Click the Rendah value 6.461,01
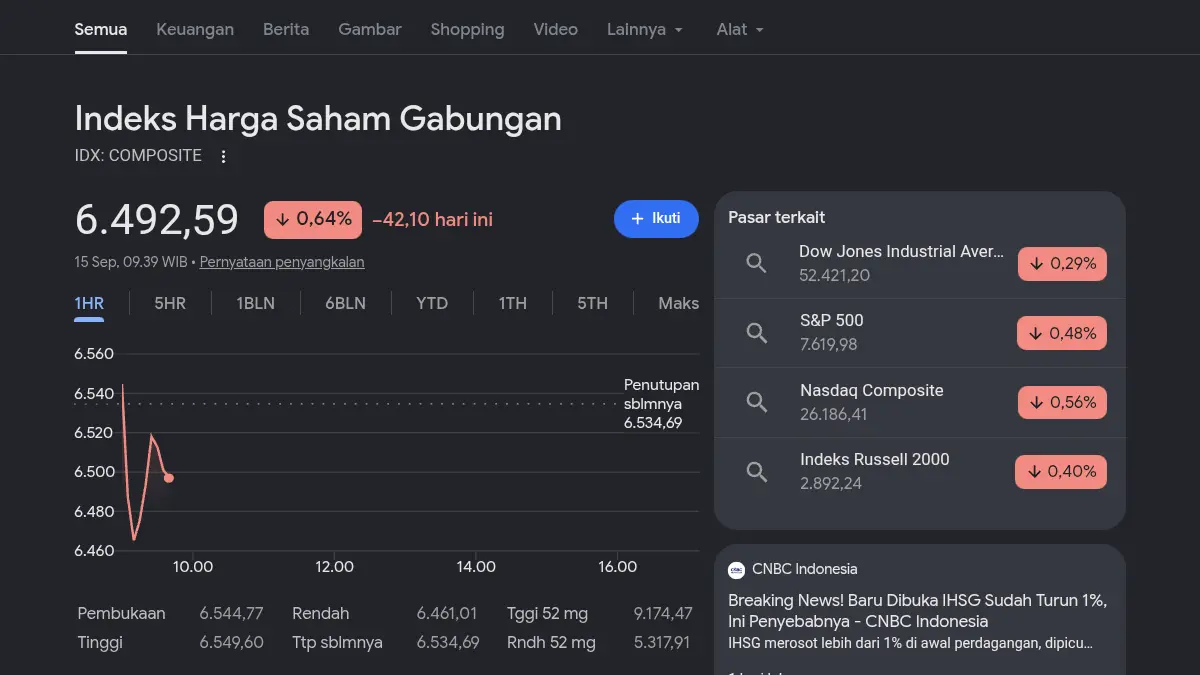This screenshot has width=1200, height=675. tap(447, 614)
